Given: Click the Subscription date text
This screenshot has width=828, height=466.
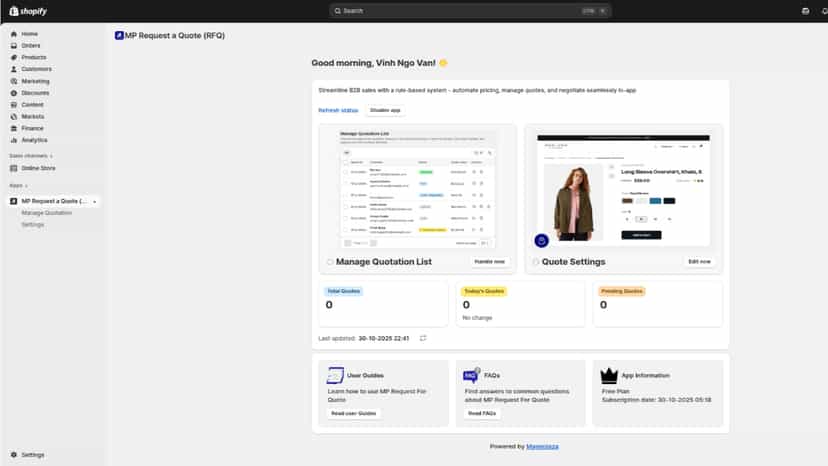Looking at the screenshot, I should (656, 399).
